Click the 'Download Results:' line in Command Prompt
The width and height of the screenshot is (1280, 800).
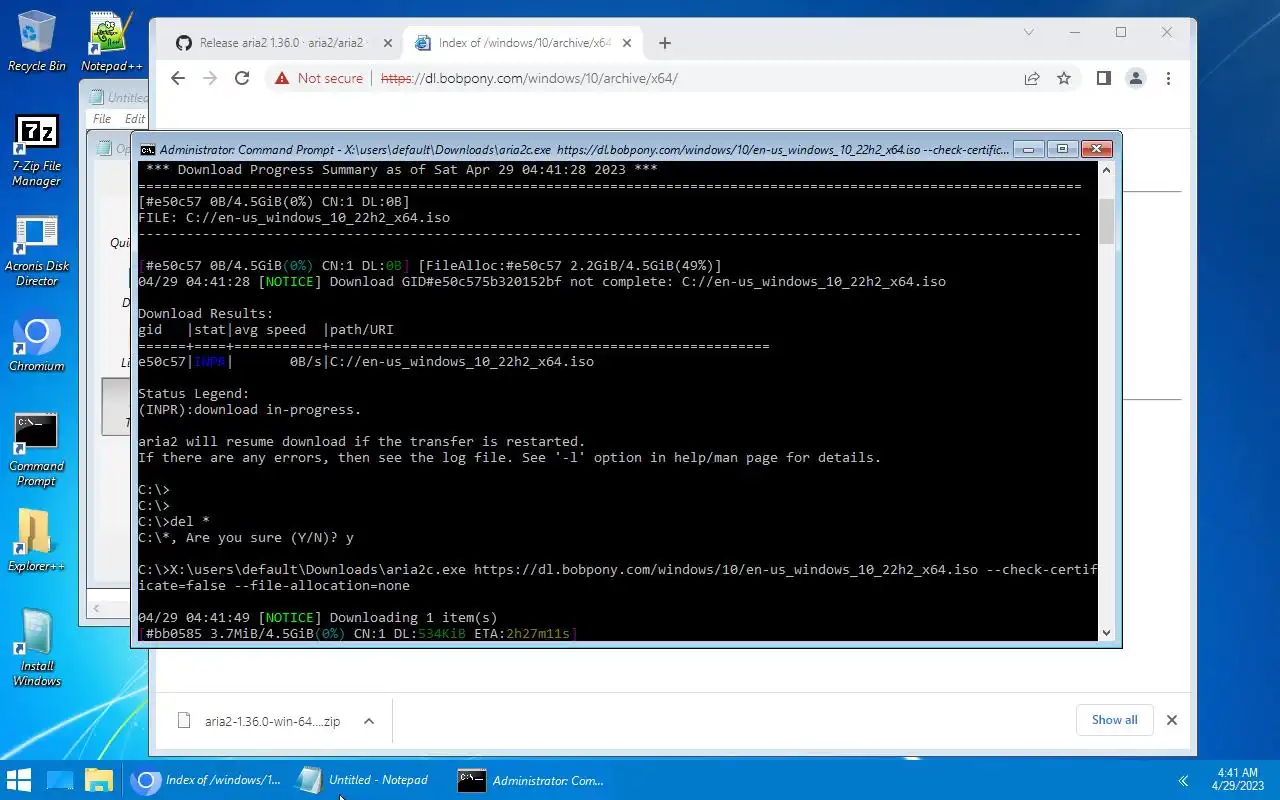[x=205, y=313]
